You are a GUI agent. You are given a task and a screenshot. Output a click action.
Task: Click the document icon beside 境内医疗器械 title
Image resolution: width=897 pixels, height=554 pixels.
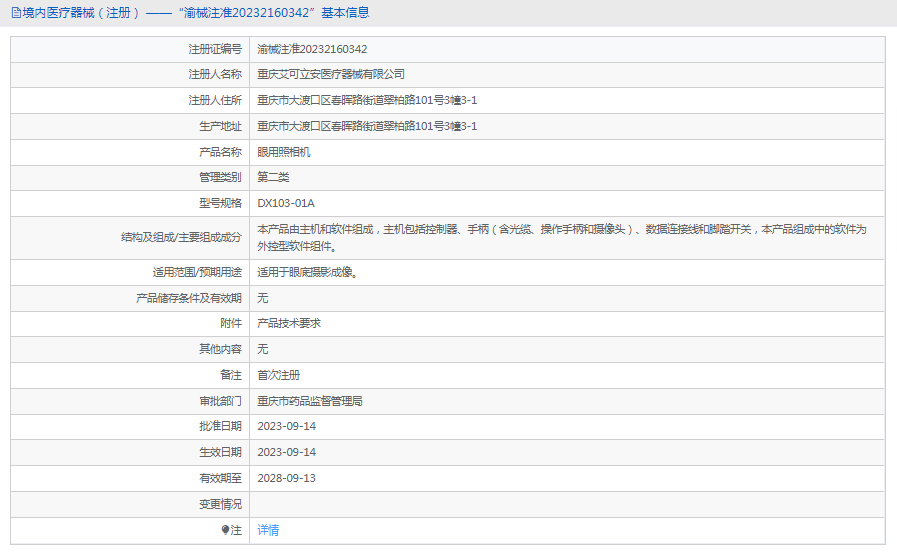click(x=16, y=13)
